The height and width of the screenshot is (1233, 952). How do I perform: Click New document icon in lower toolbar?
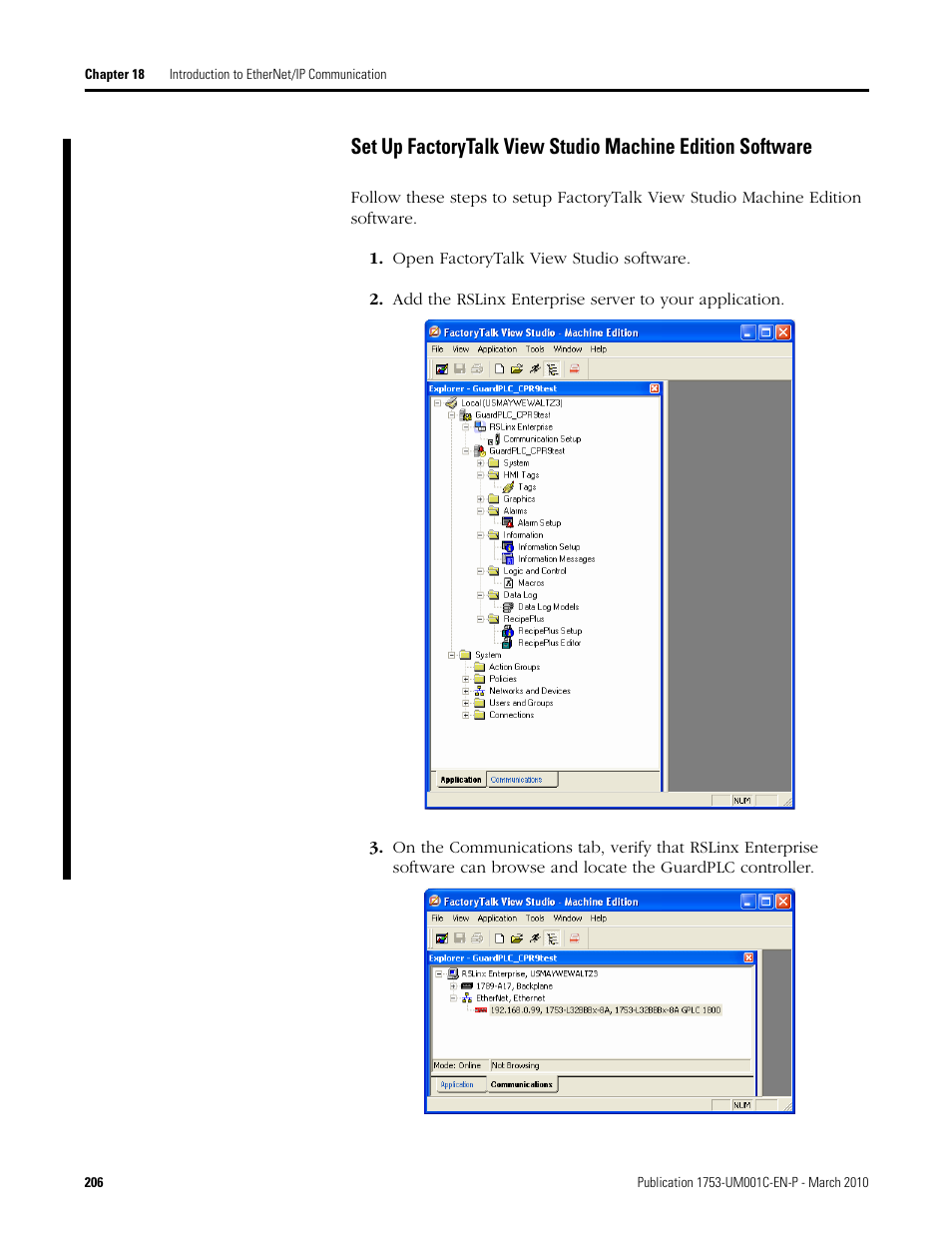tap(499, 938)
